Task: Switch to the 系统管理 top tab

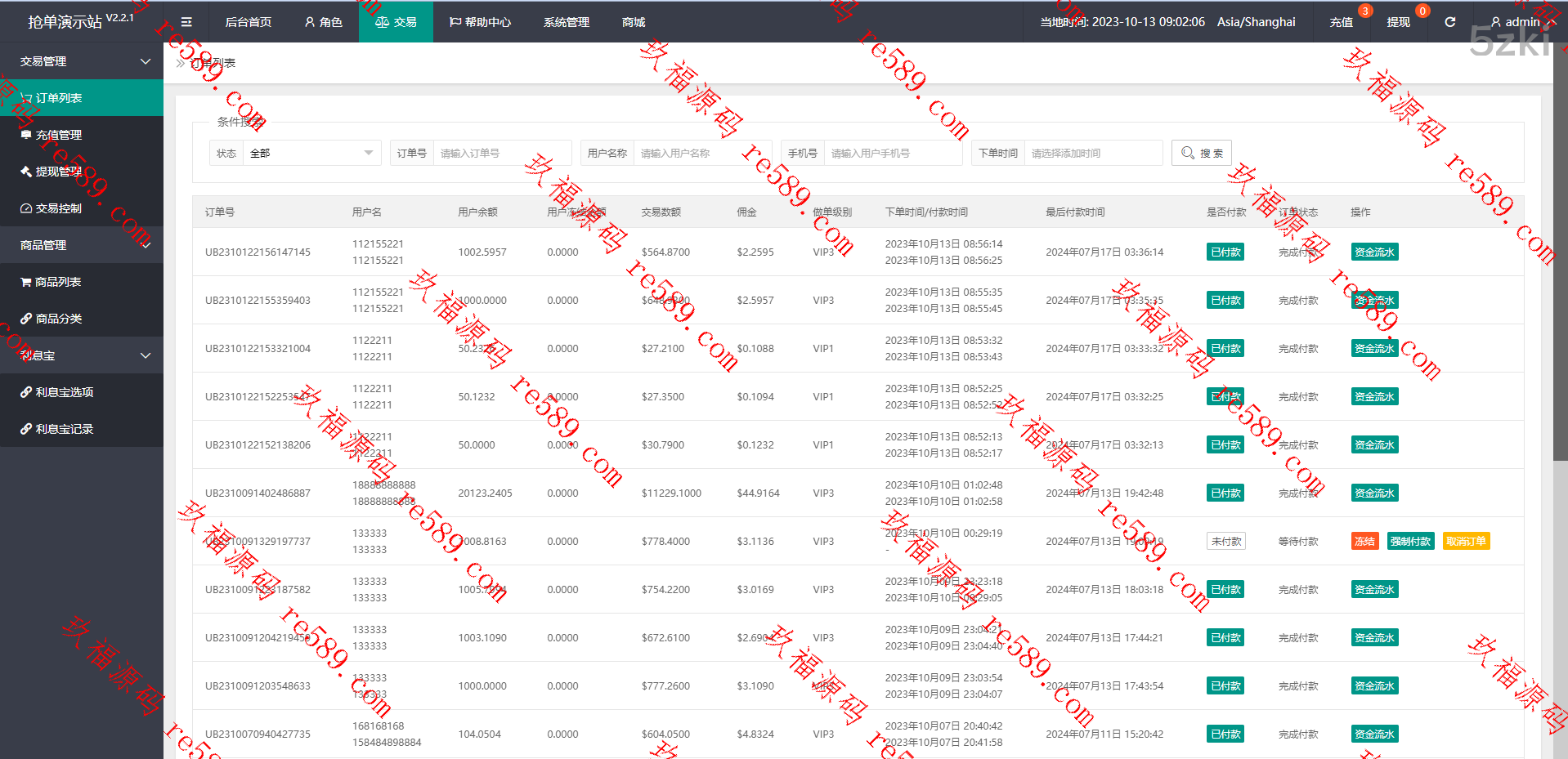Action: (566, 22)
